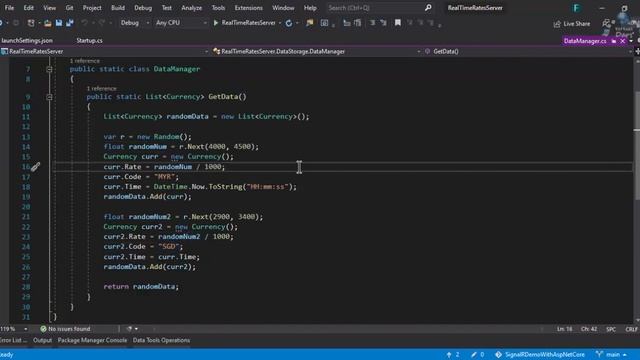
Task: Click the uncomment selection toolbar icon
Action: coord(383,23)
